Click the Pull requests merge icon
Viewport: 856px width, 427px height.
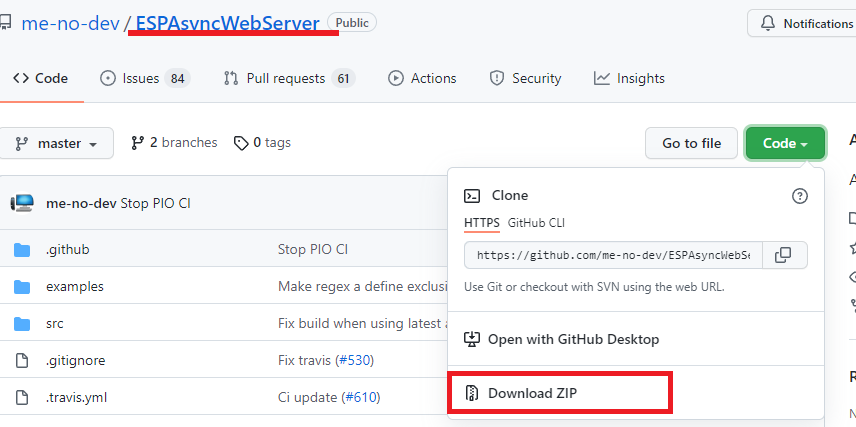pos(231,79)
